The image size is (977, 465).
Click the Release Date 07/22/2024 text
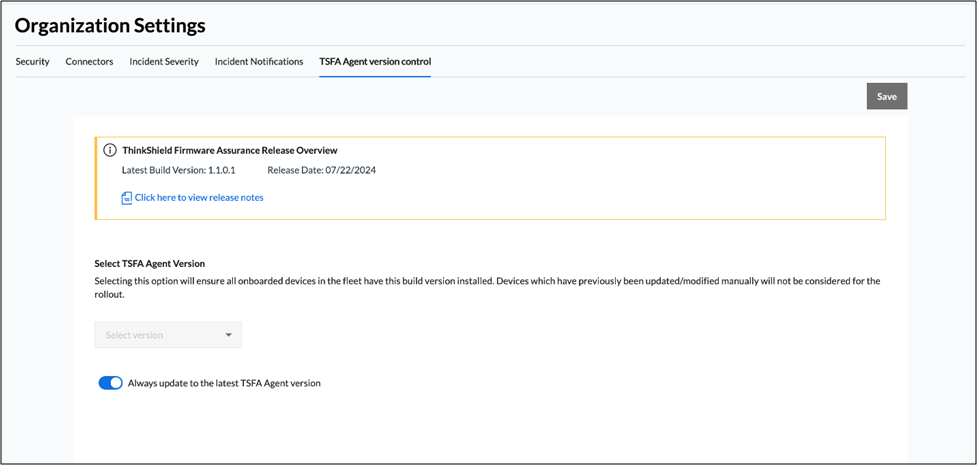322,170
